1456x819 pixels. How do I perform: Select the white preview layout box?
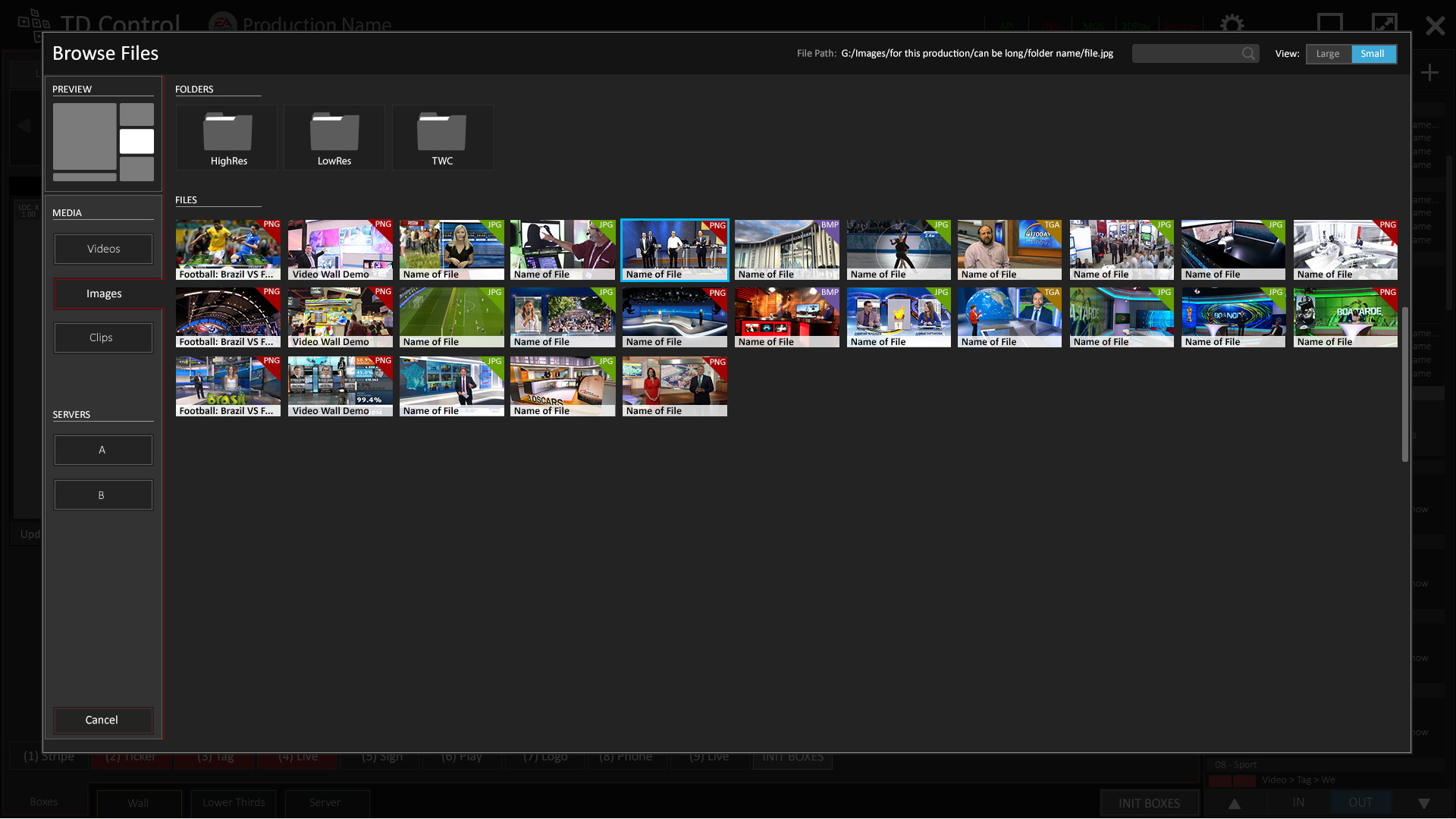click(x=136, y=141)
